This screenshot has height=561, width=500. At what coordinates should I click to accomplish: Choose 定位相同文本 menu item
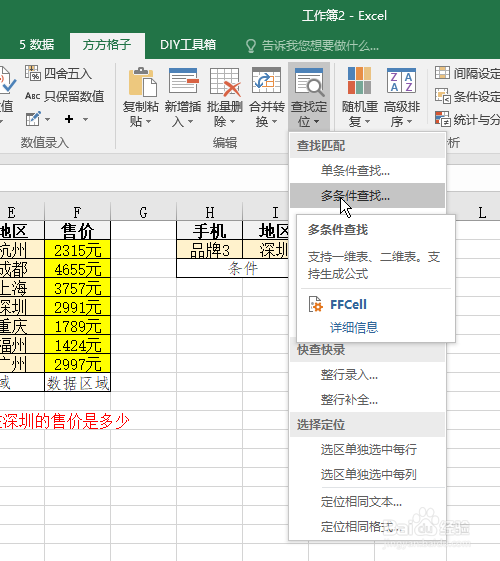pos(367,502)
